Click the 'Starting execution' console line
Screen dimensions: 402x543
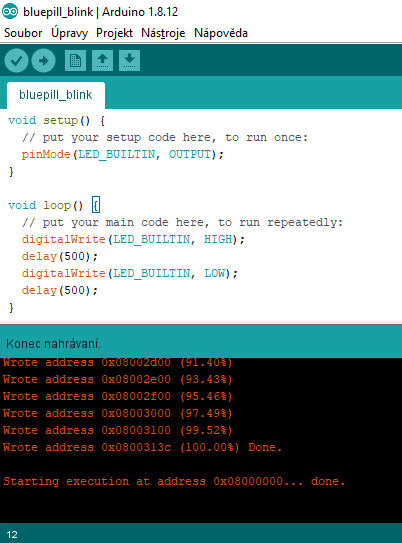pos(174,481)
